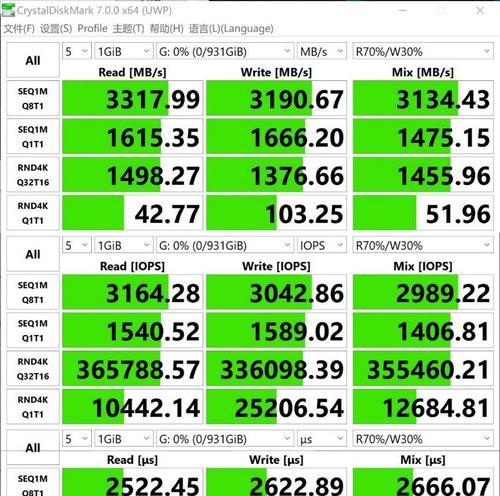Click the All button in the IOPS panel

tap(33, 254)
